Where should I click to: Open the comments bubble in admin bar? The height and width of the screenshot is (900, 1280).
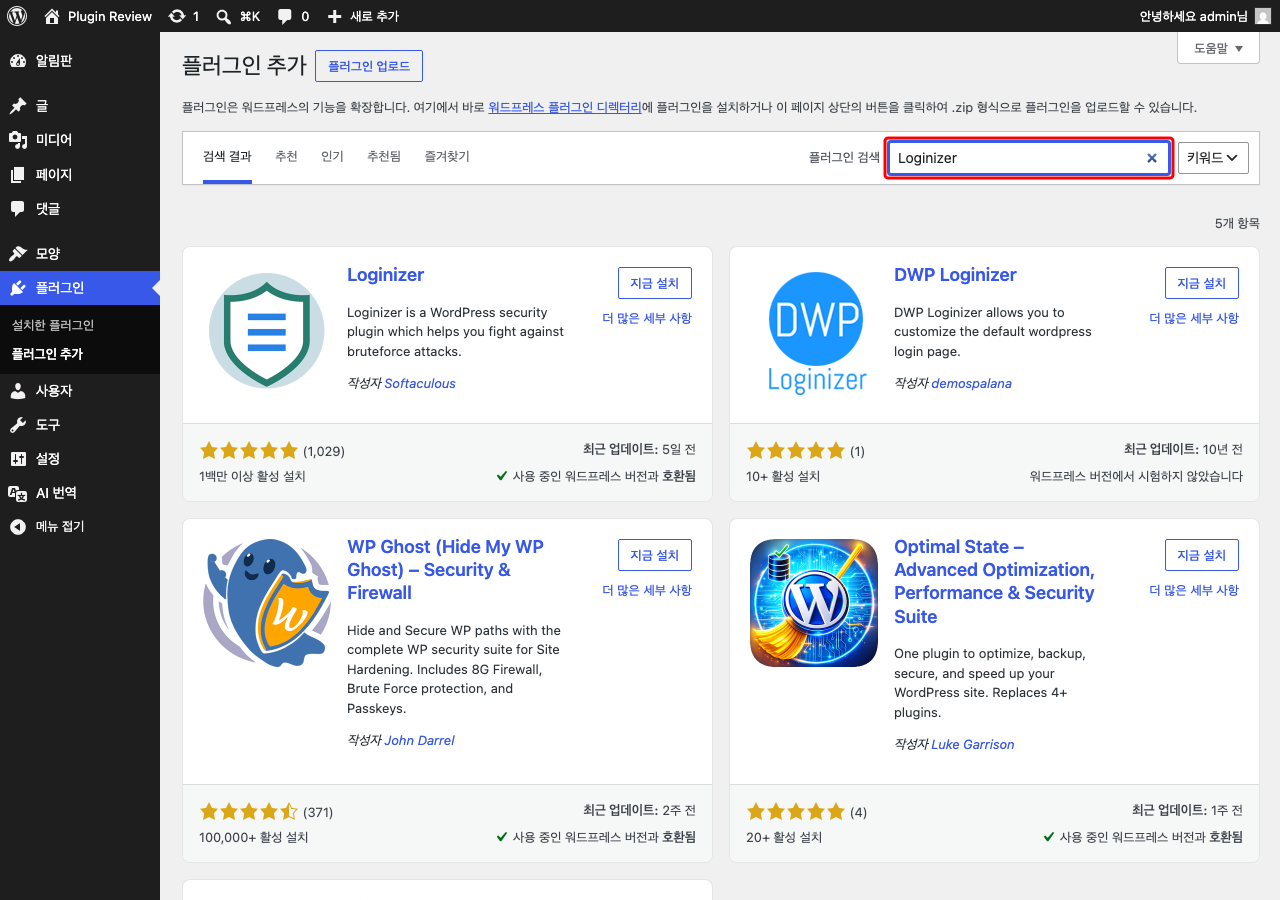click(285, 16)
